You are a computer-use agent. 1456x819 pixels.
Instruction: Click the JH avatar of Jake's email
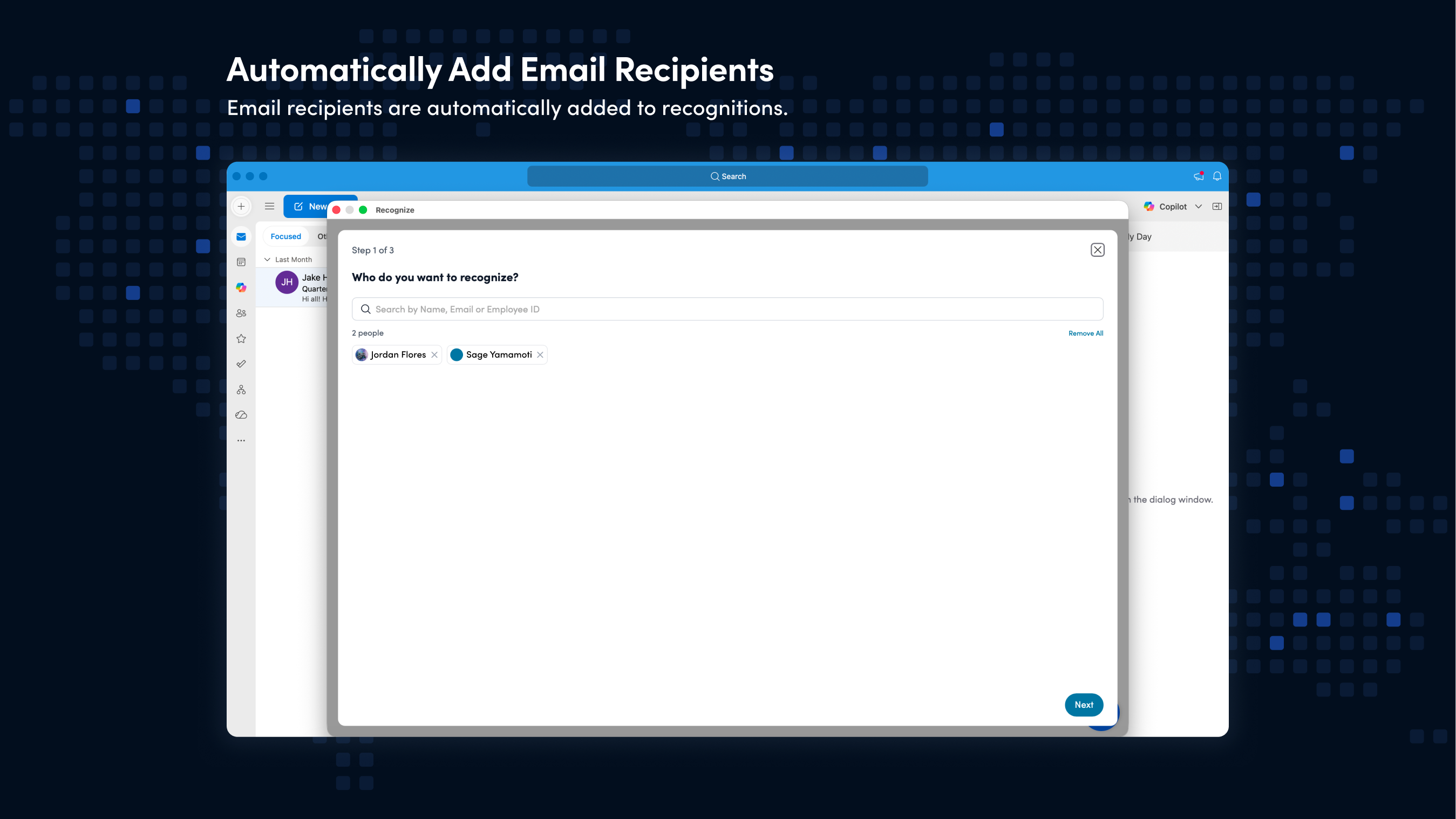tap(287, 282)
